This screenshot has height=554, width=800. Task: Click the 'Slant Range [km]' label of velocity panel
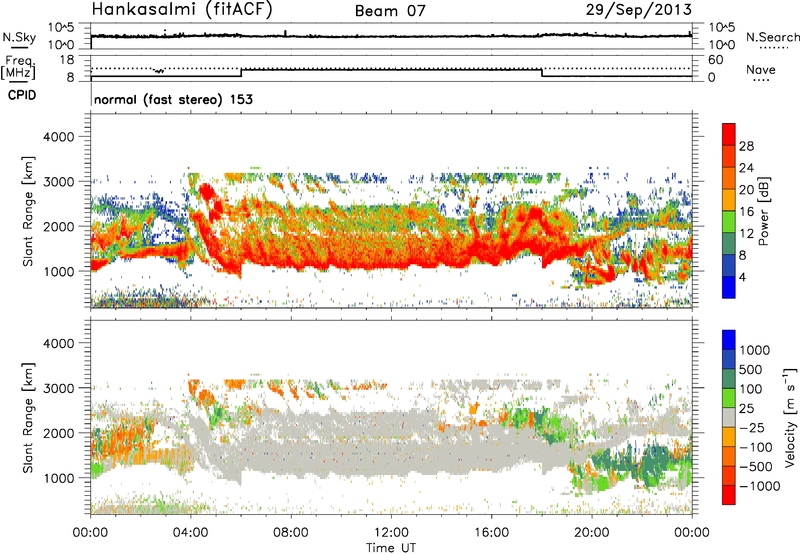pyautogui.click(x=28, y=417)
